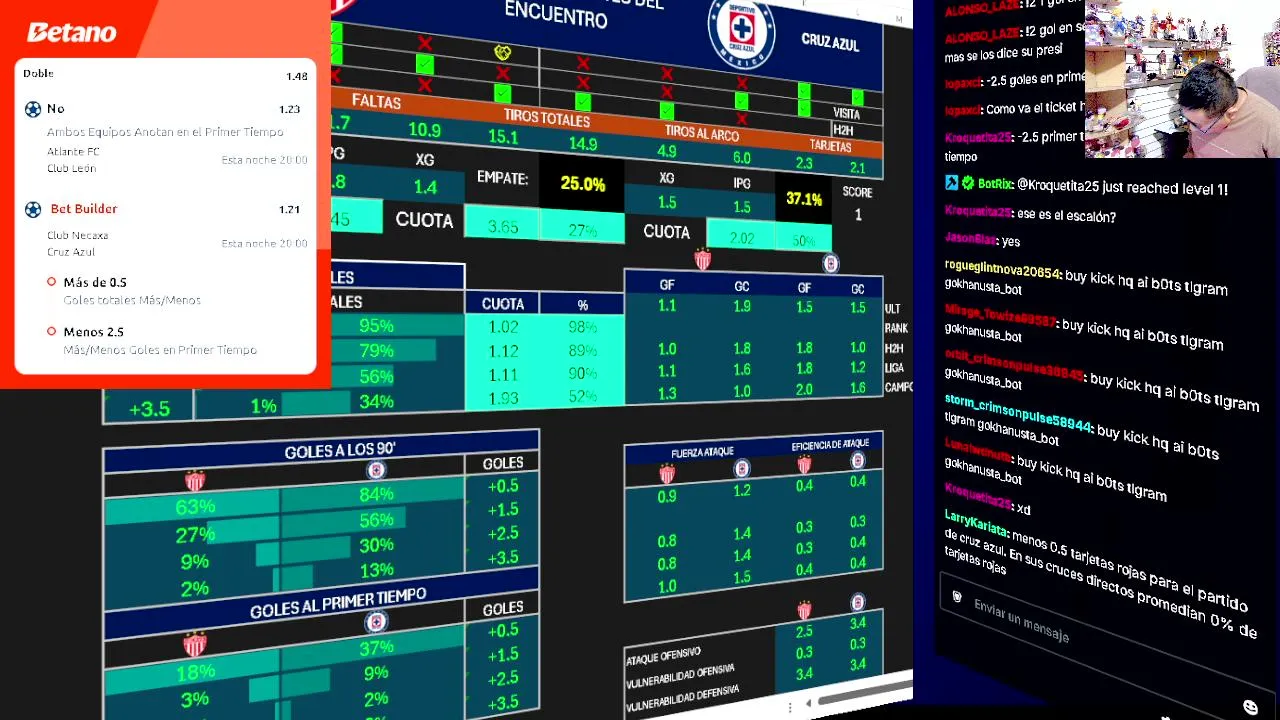Click the Necaxa crest under Fuerza Ataque
Screen dimensions: 1280x720
[x=667, y=474]
